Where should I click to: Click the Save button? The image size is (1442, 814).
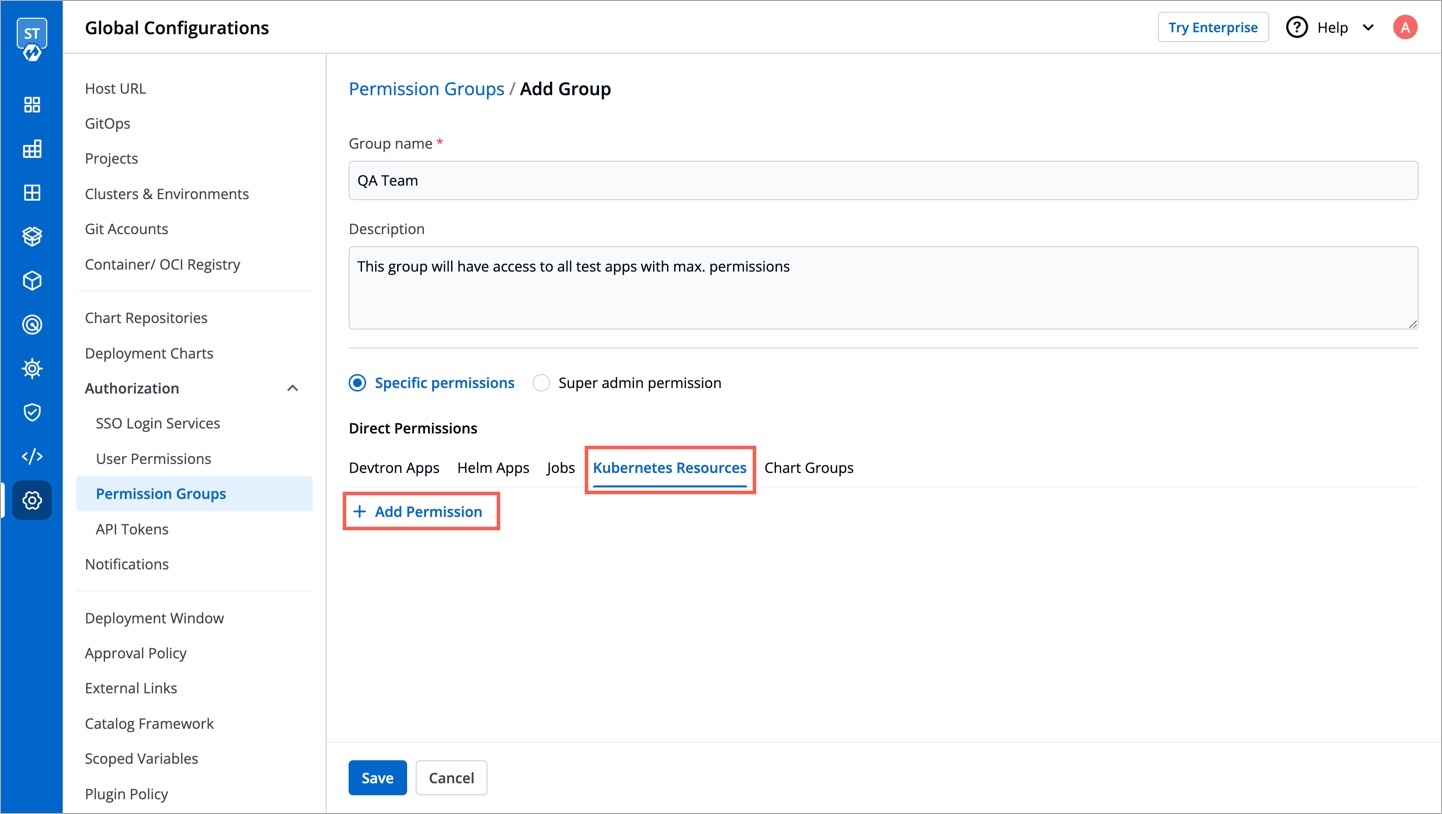click(377, 778)
